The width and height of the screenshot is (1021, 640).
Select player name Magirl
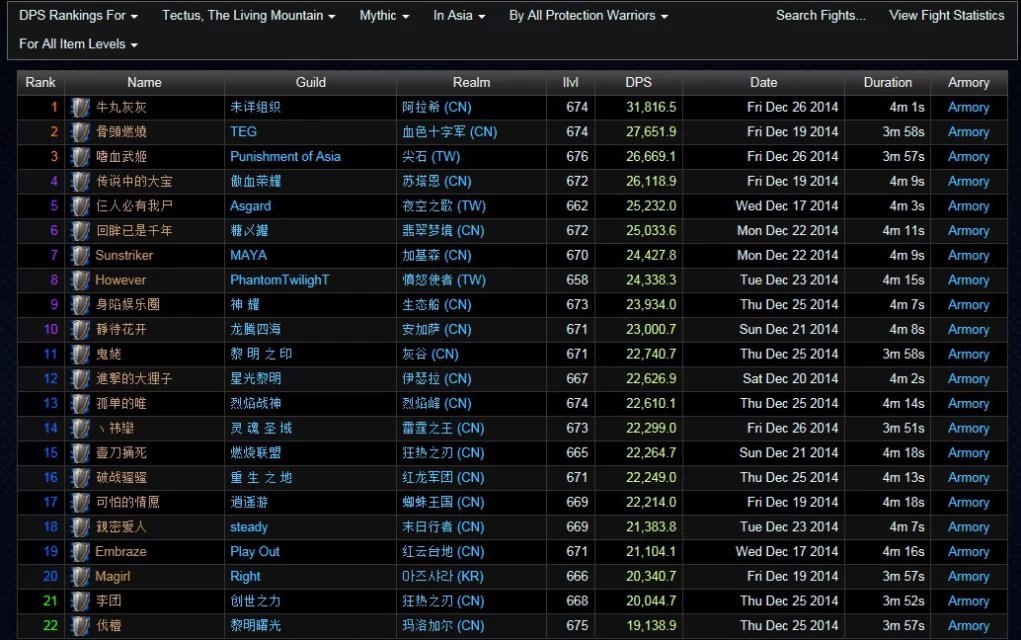pos(113,577)
